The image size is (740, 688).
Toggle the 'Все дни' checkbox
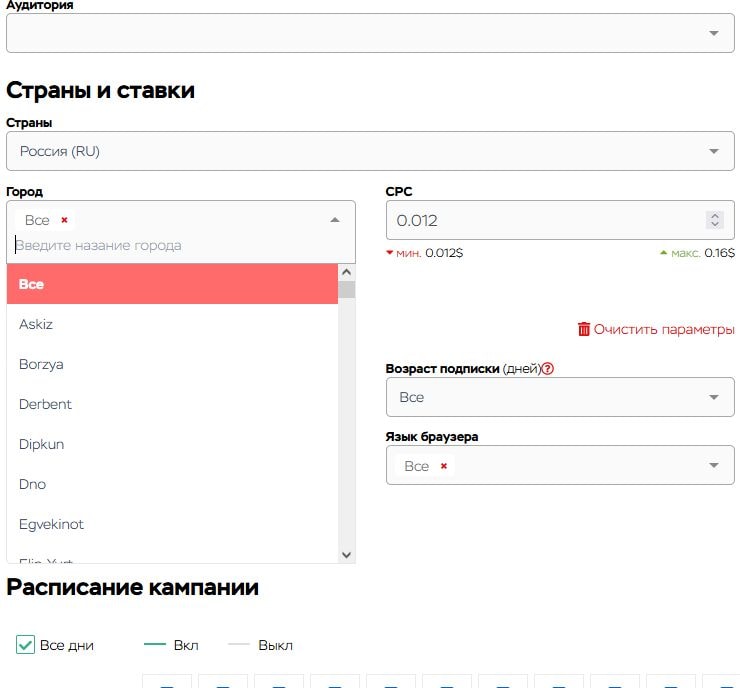25,645
